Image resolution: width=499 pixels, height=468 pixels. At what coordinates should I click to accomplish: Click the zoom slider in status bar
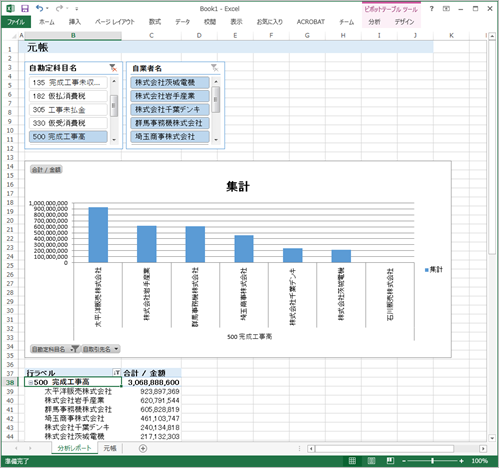click(x=432, y=461)
